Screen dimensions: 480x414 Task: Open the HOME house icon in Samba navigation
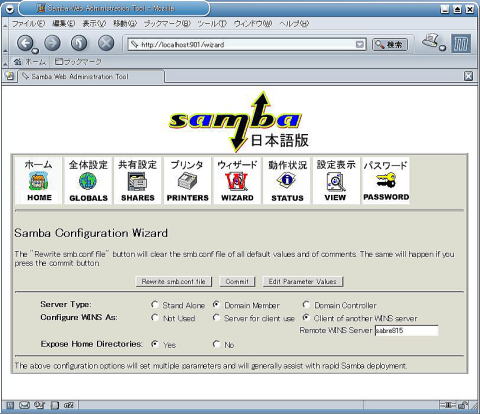pyautogui.click(x=39, y=182)
